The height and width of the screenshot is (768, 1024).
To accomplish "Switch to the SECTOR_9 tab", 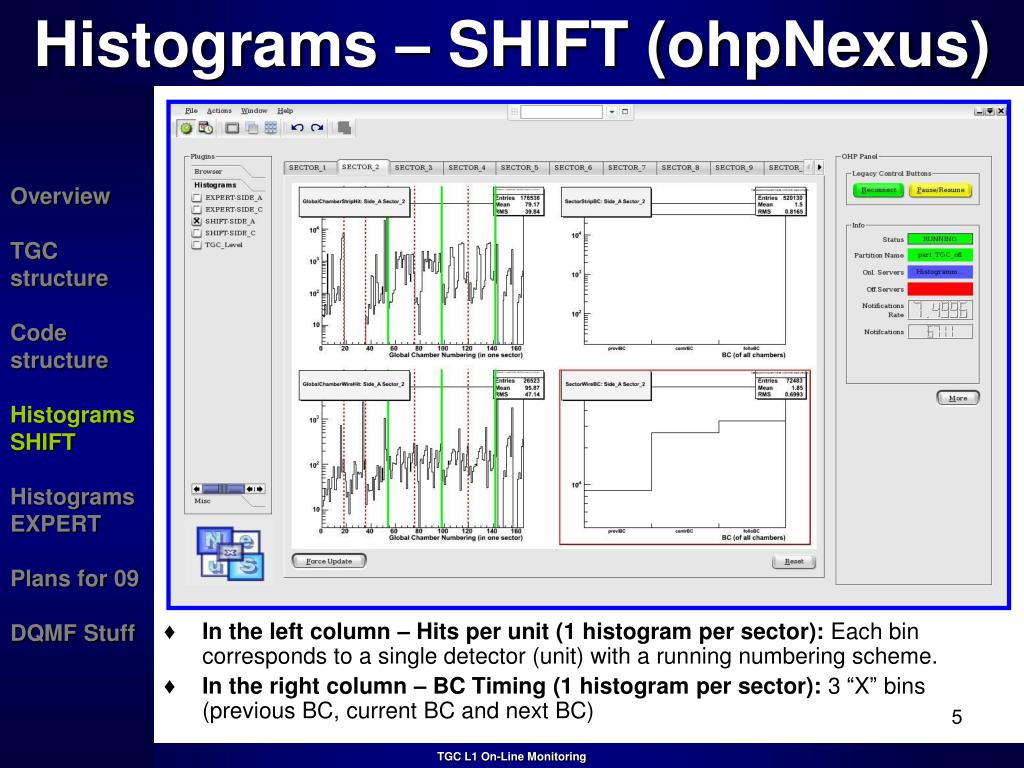I will tap(735, 168).
